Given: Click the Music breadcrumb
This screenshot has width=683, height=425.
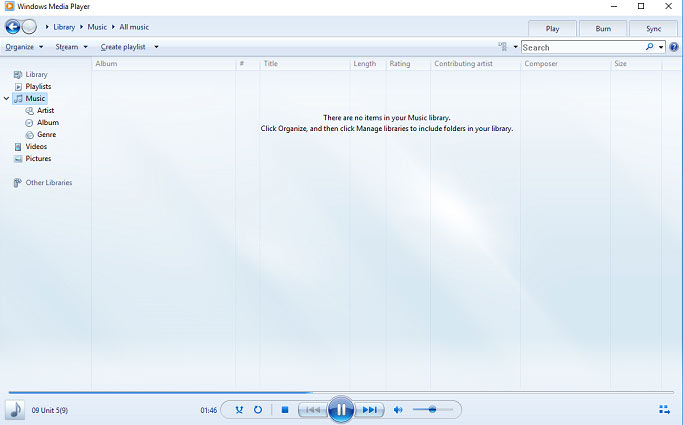Looking at the screenshot, I should [97, 27].
